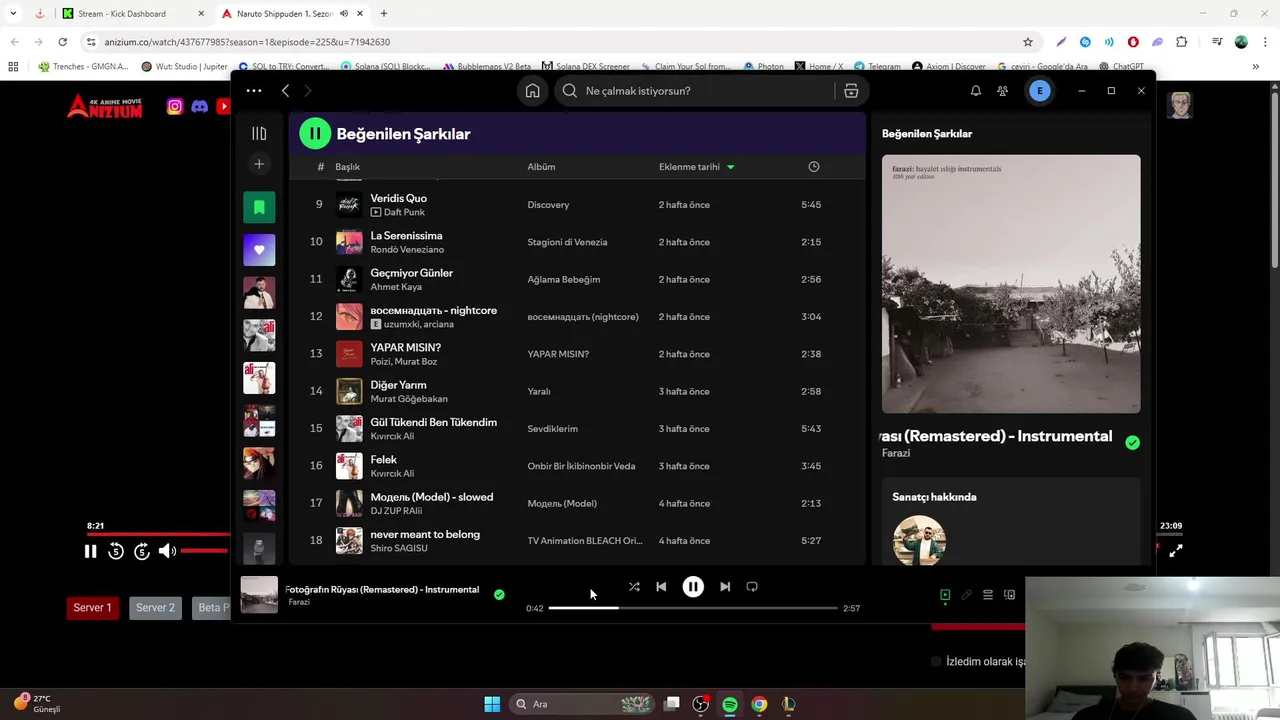Click the lyrics microphone icon
The image size is (1280, 720).
point(967,595)
